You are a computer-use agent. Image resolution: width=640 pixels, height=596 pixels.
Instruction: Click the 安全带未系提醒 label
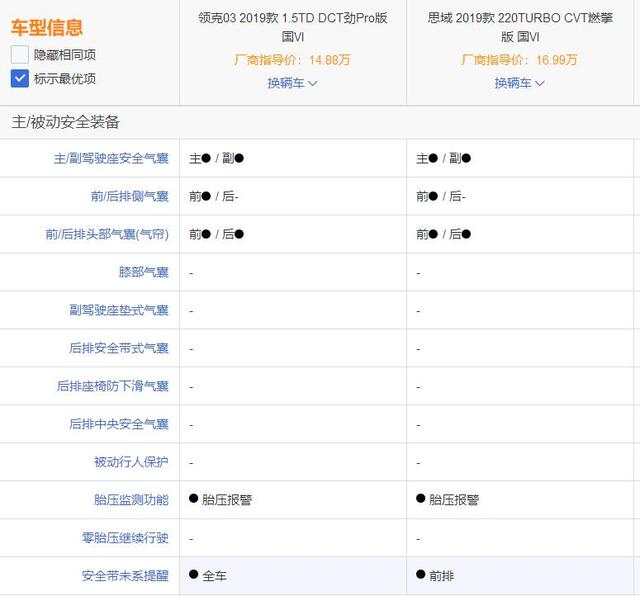(125, 576)
